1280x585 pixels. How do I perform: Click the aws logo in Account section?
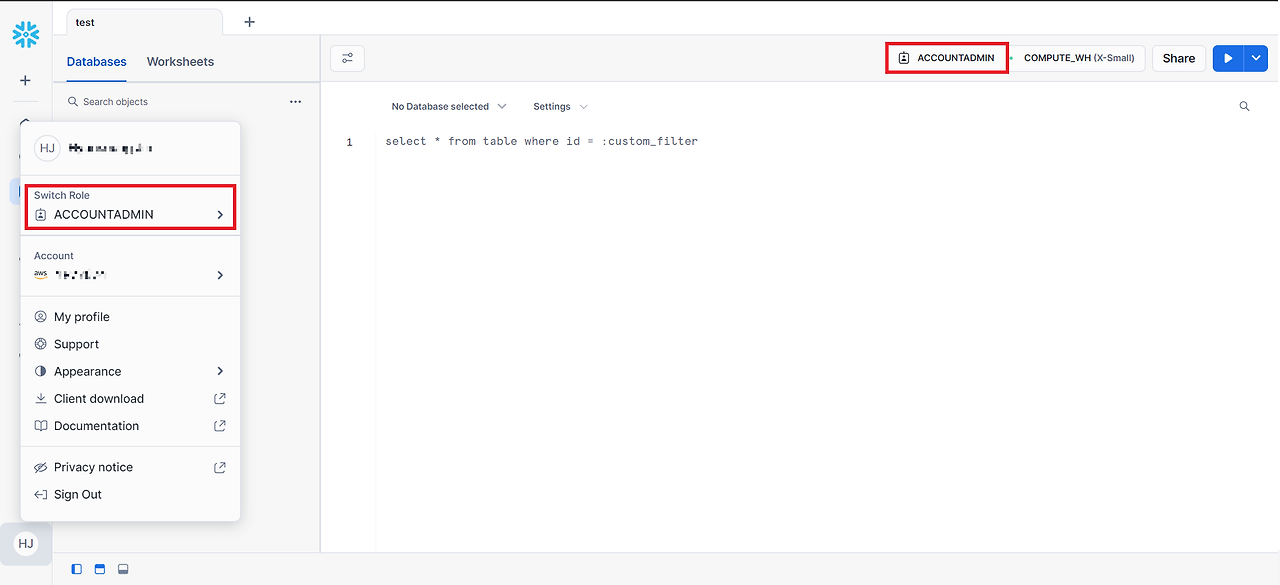41,275
